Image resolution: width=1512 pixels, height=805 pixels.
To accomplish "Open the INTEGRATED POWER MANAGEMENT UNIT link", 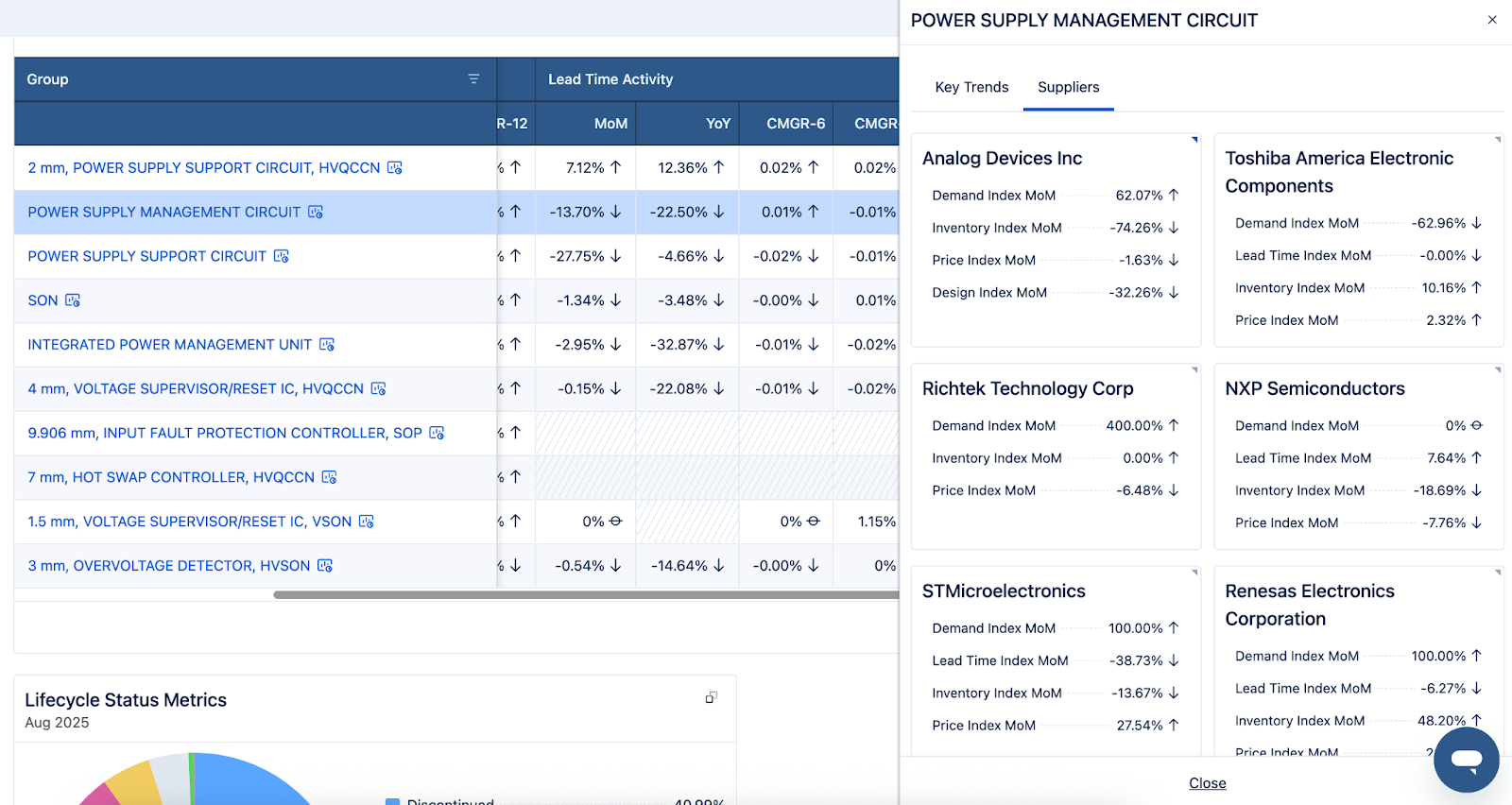I will (x=170, y=345).
